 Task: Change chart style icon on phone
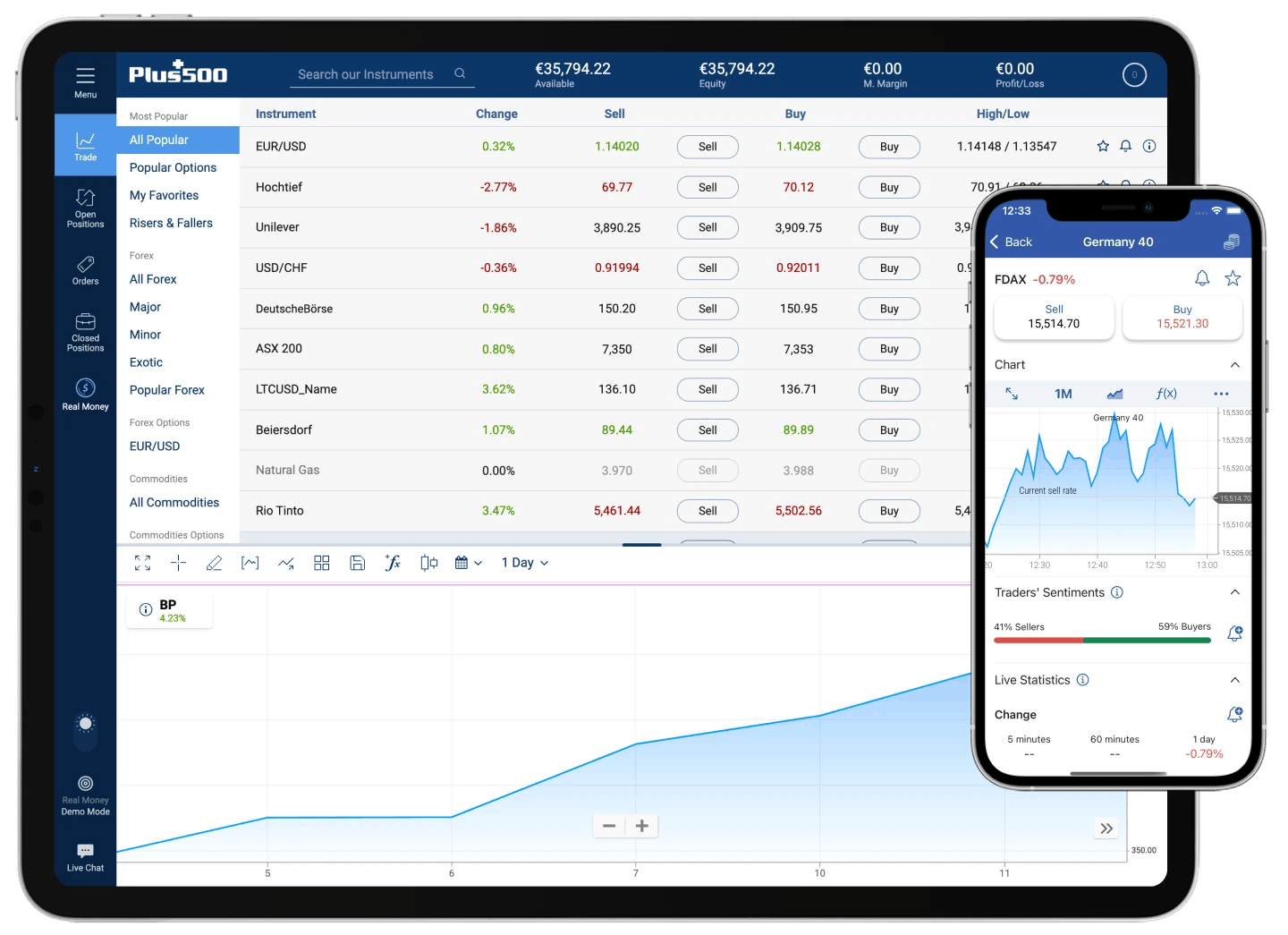(x=1114, y=394)
